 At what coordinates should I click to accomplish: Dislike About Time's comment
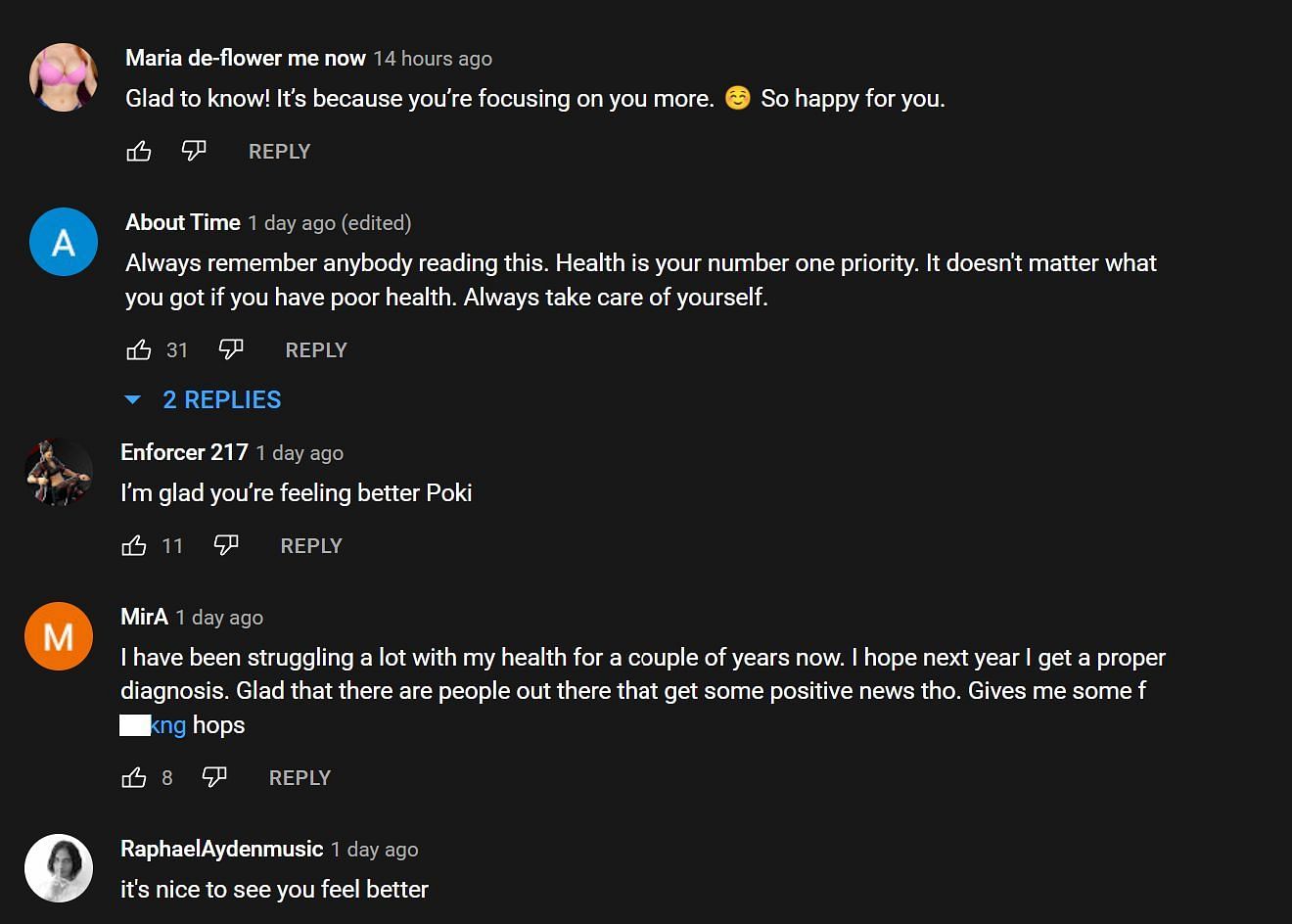[231, 349]
